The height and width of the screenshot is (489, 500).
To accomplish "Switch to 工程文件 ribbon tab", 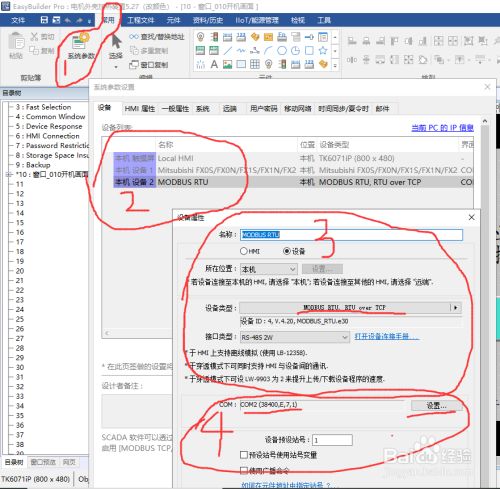I will (x=140, y=20).
